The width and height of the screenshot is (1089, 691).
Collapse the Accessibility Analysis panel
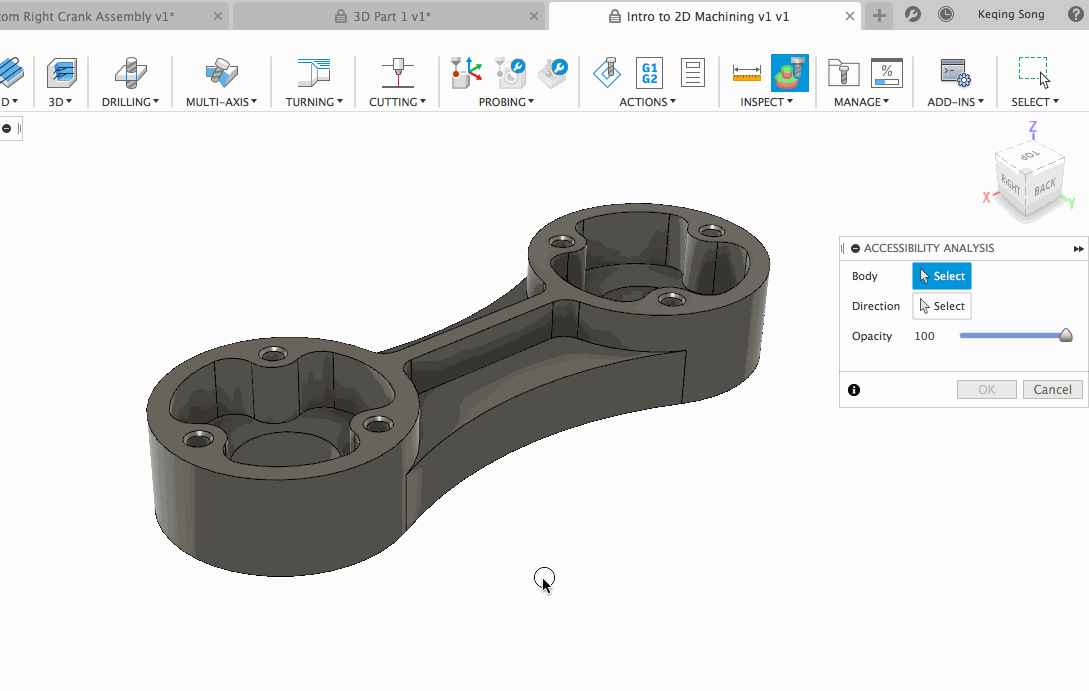856,248
